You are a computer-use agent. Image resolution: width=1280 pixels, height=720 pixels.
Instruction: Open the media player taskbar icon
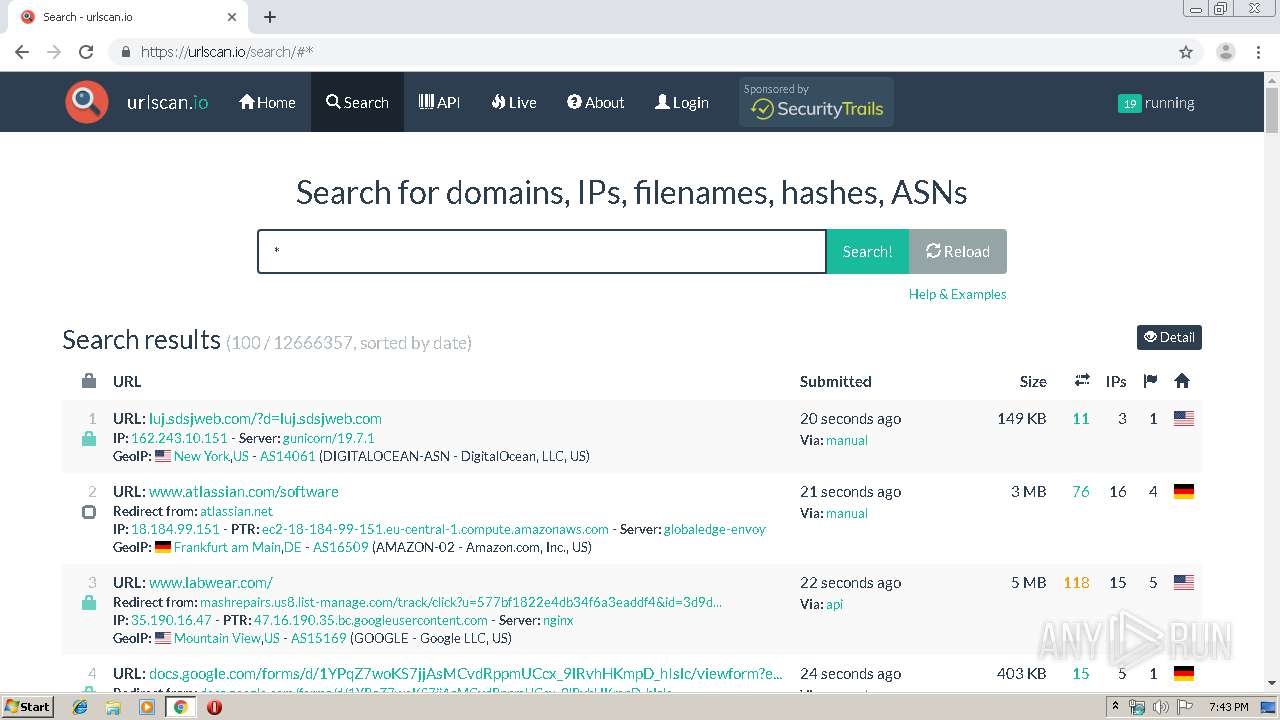pos(147,707)
